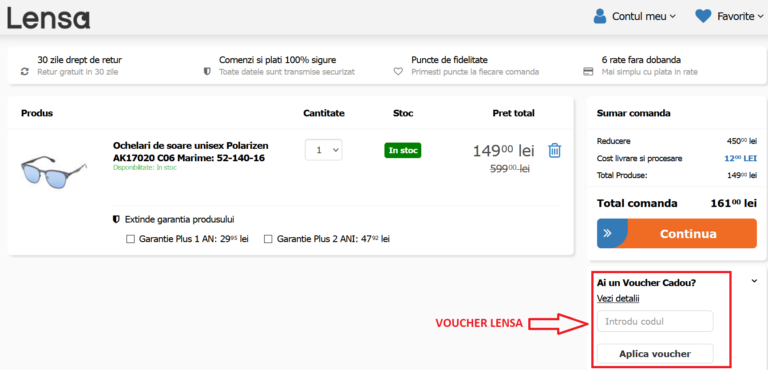Click the Puncte de fidelitate text

tap(449, 60)
